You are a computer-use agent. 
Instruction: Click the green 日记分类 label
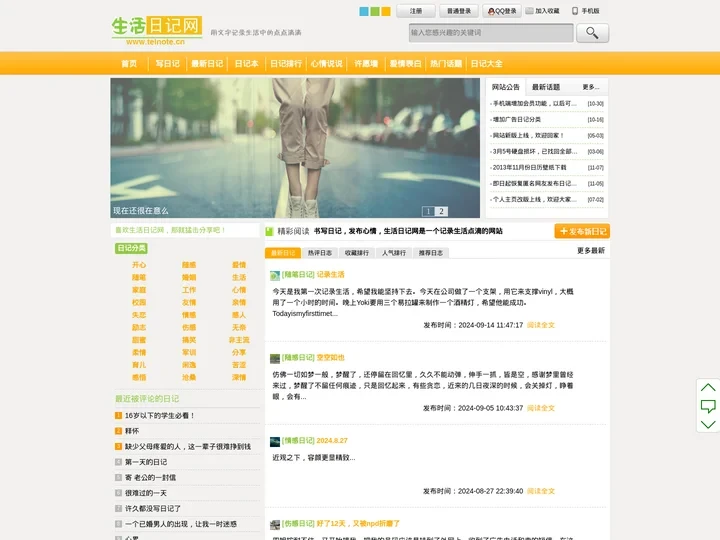coord(131,248)
